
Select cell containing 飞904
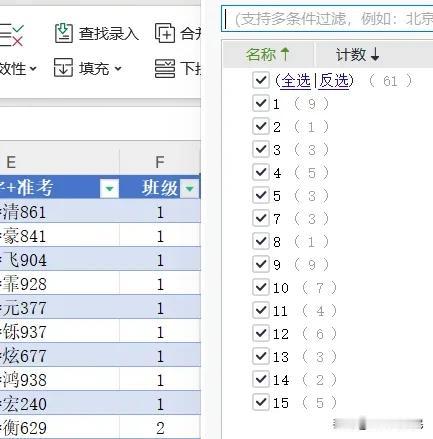[x=60, y=260]
